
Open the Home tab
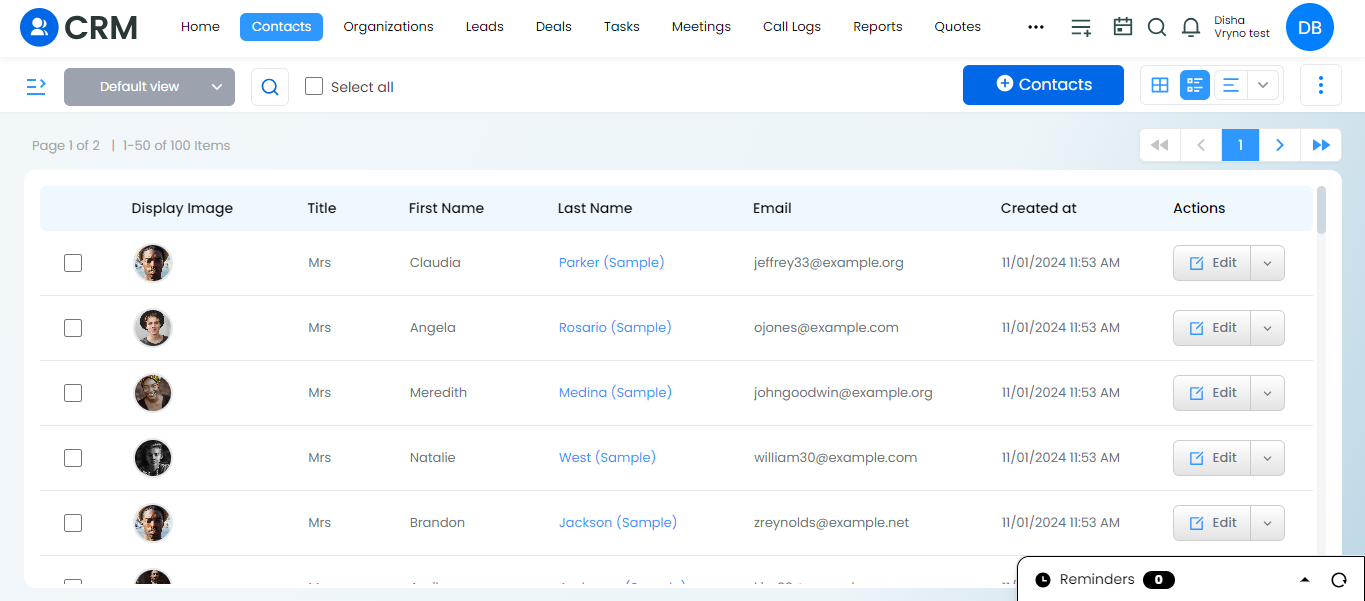click(x=200, y=27)
